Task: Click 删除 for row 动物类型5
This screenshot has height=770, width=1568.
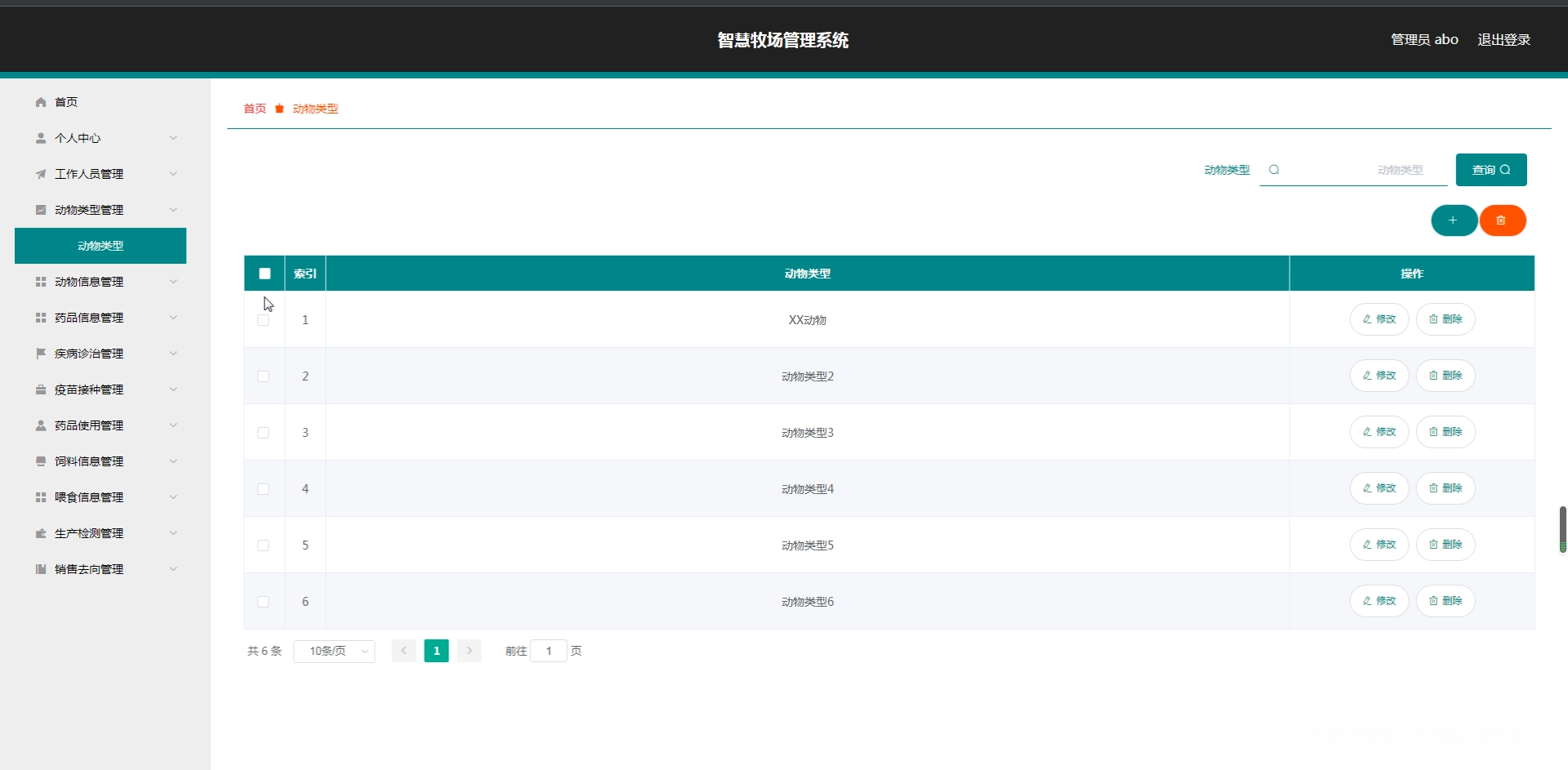Action: [1445, 545]
